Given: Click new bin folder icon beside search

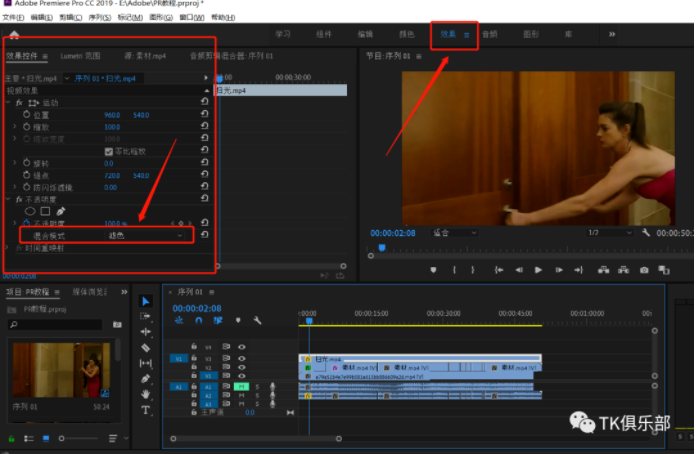Looking at the screenshot, I should point(117,325).
